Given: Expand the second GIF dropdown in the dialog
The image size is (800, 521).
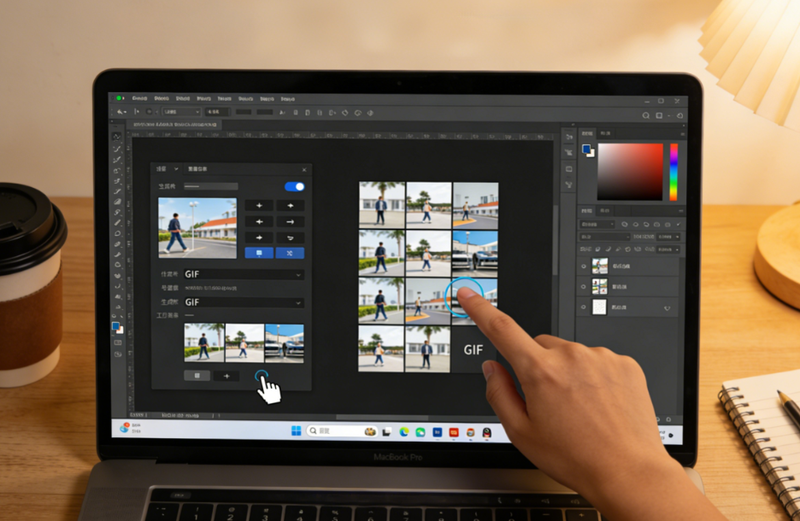Looking at the screenshot, I should click(242, 301).
